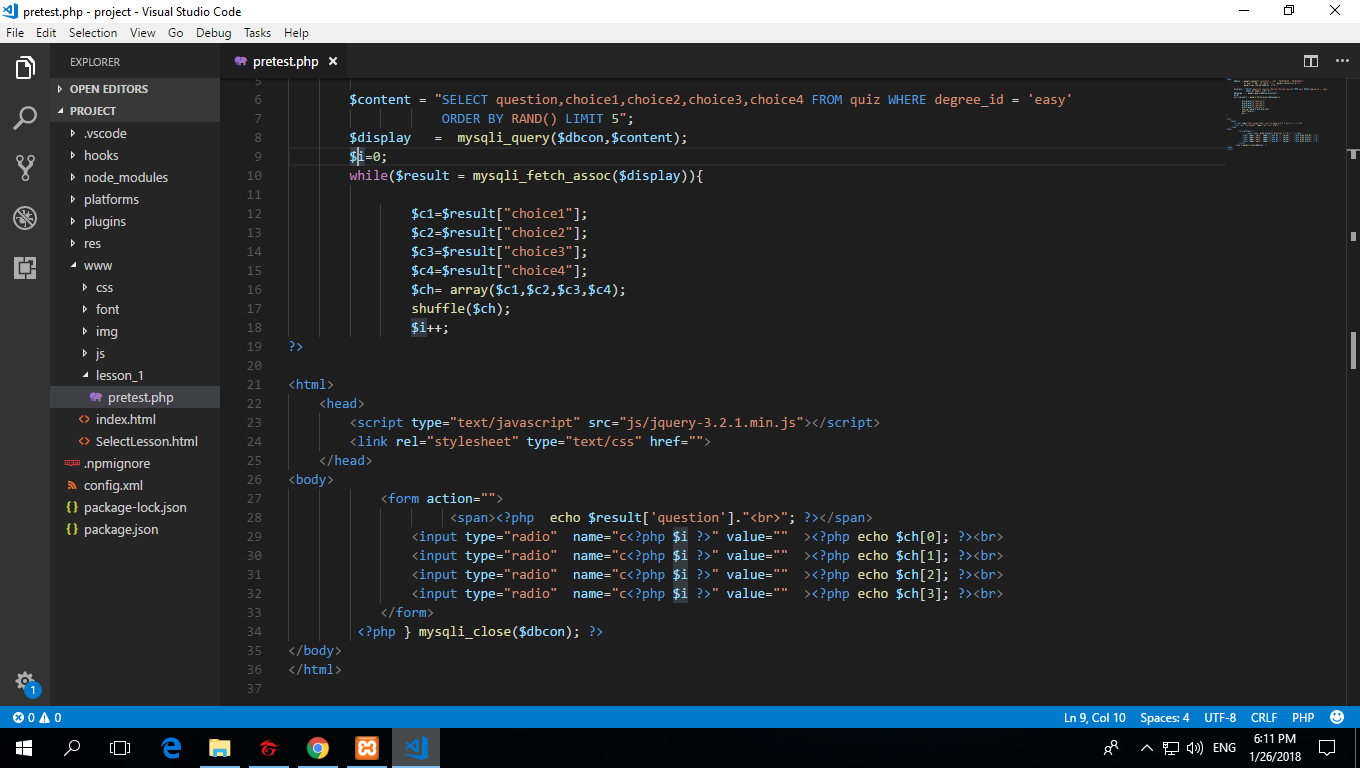Open Task View on the taskbar

pyautogui.click(x=120, y=747)
